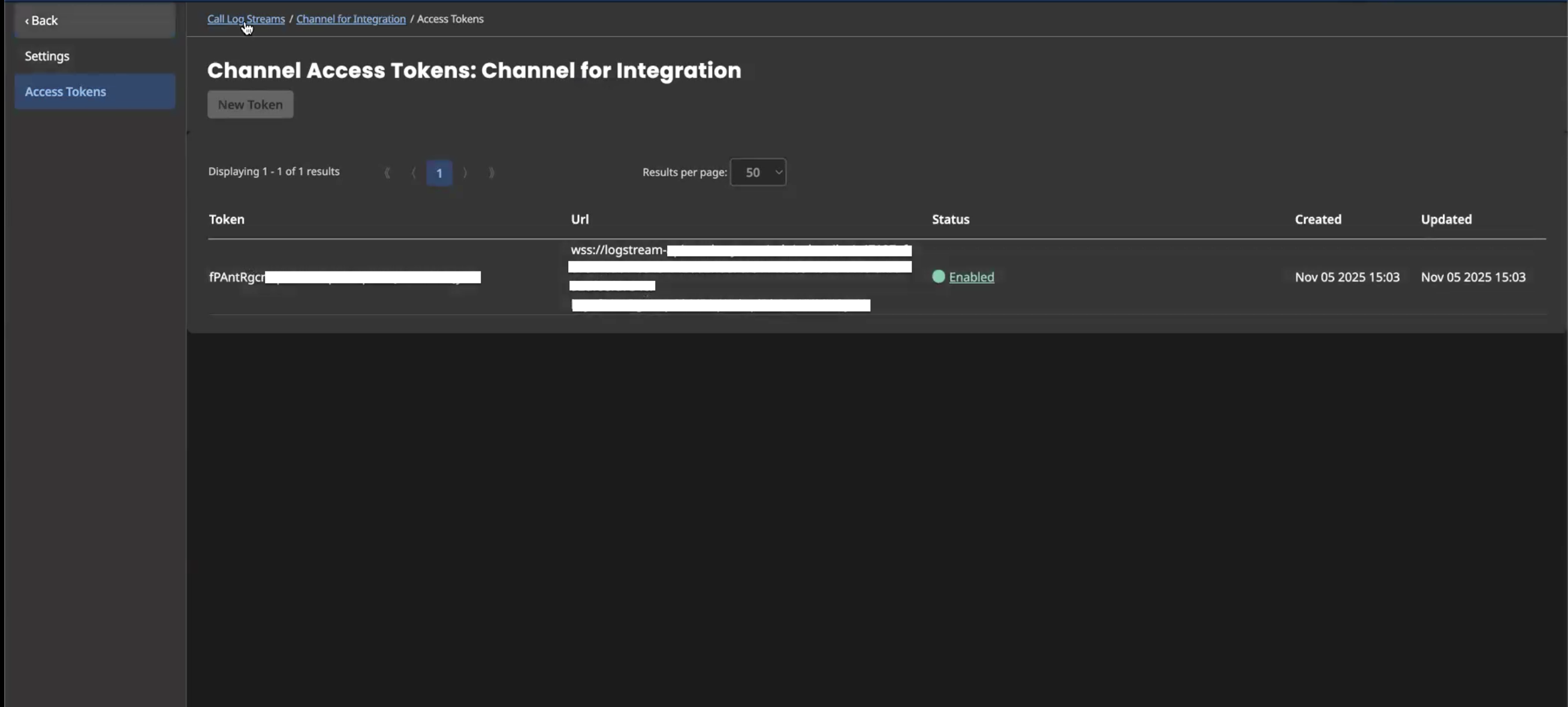
Task: Click the Status column header
Action: tap(950, 220)
